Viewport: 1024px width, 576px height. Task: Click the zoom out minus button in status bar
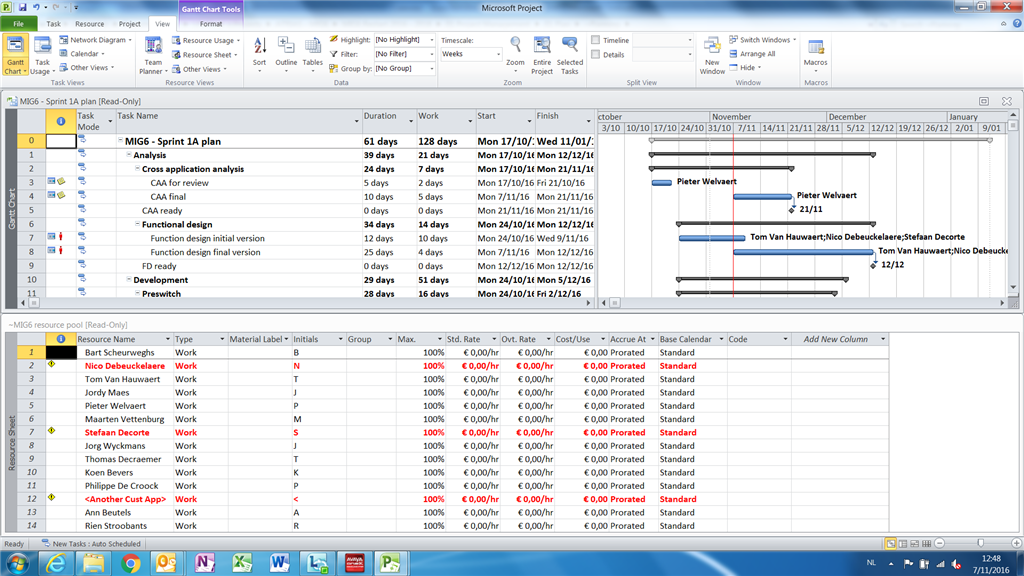pos(940,543)
